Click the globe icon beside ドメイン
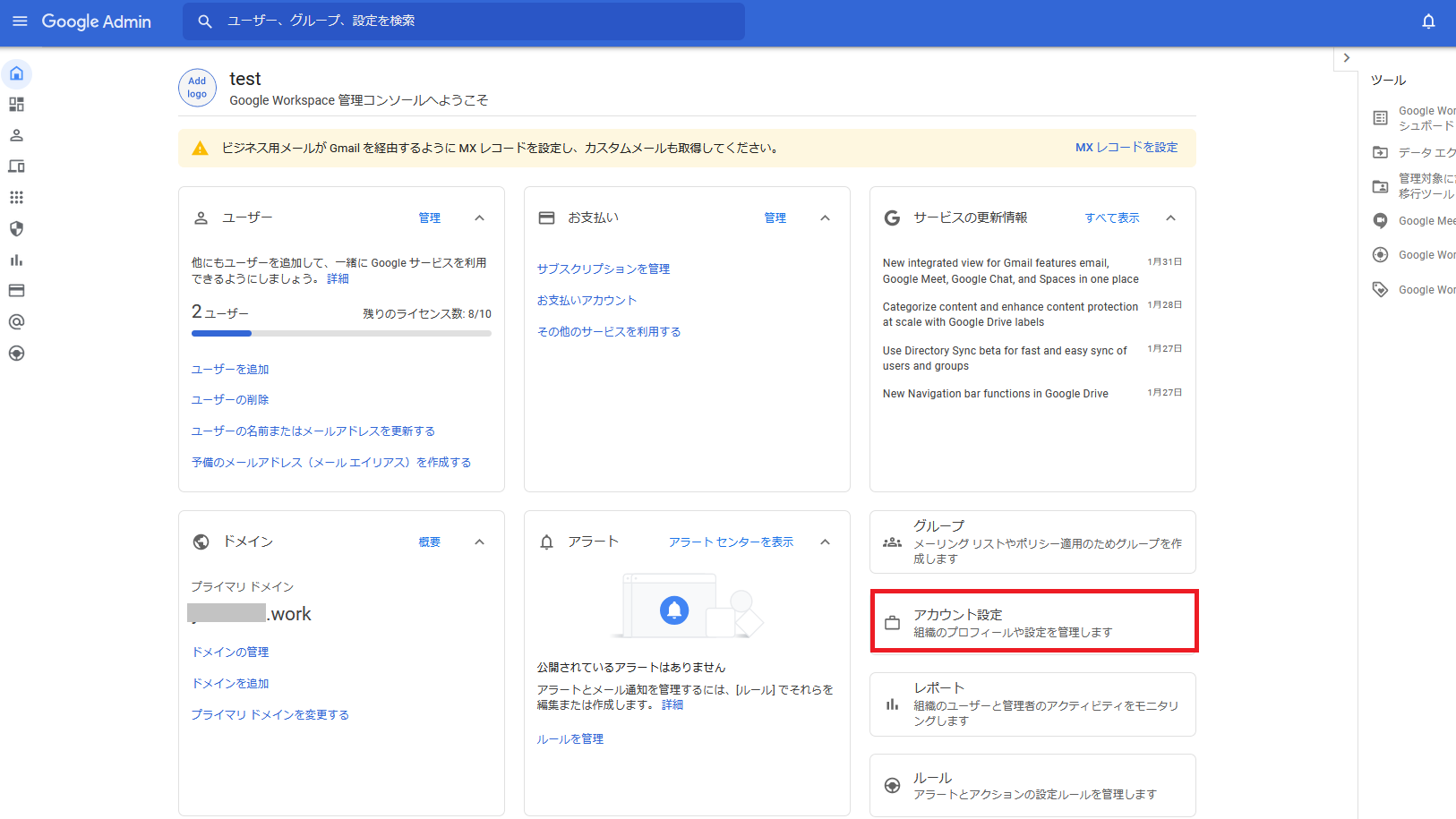Viewport: 1456px width, 819px height. pyautogui.click(x=201, y=542)
